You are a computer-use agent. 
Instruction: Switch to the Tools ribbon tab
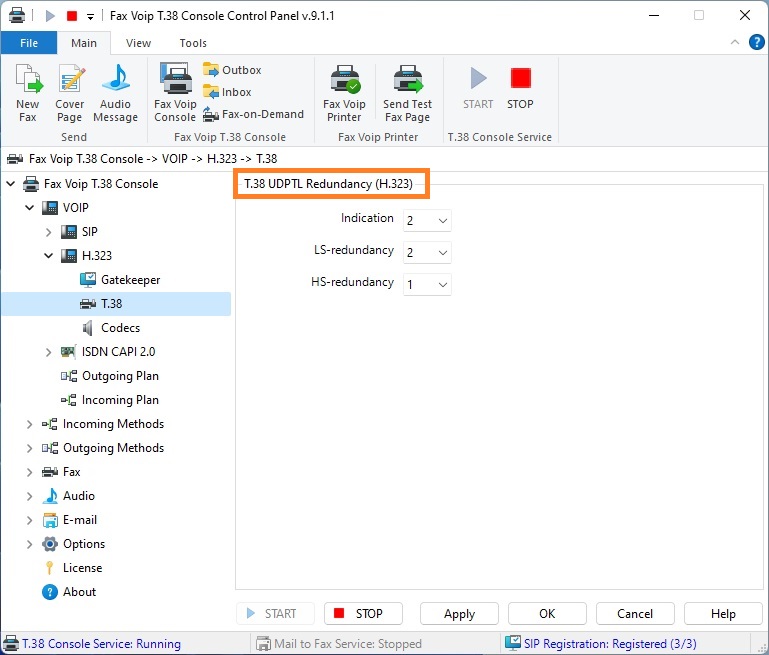pyautogui.click(x=193, y=43)
